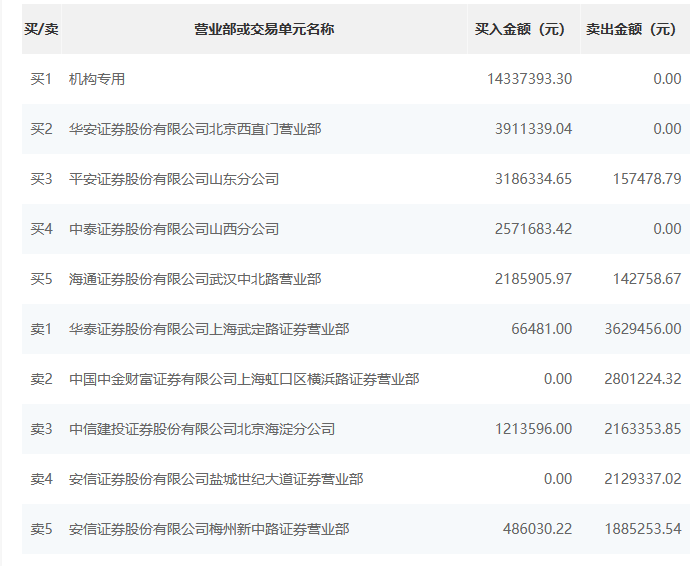The width and height of the screenshot is (698, 566).
Task: Select 安信证券股份有限公司盐城世纪大道证券营业部
Action: coord(216,479)
